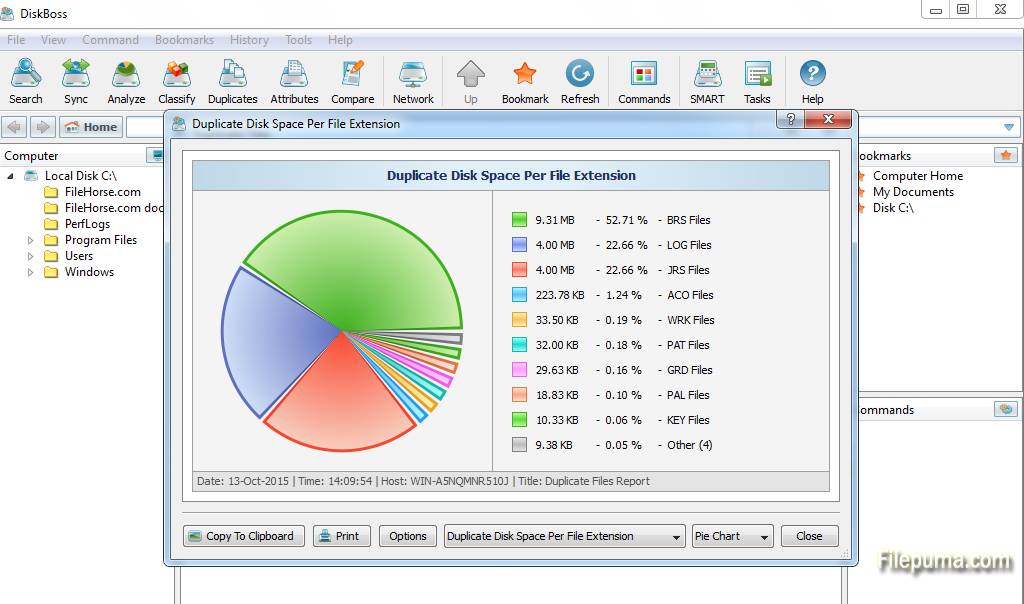Click the Copy To Clipboard button

point(241,536)
